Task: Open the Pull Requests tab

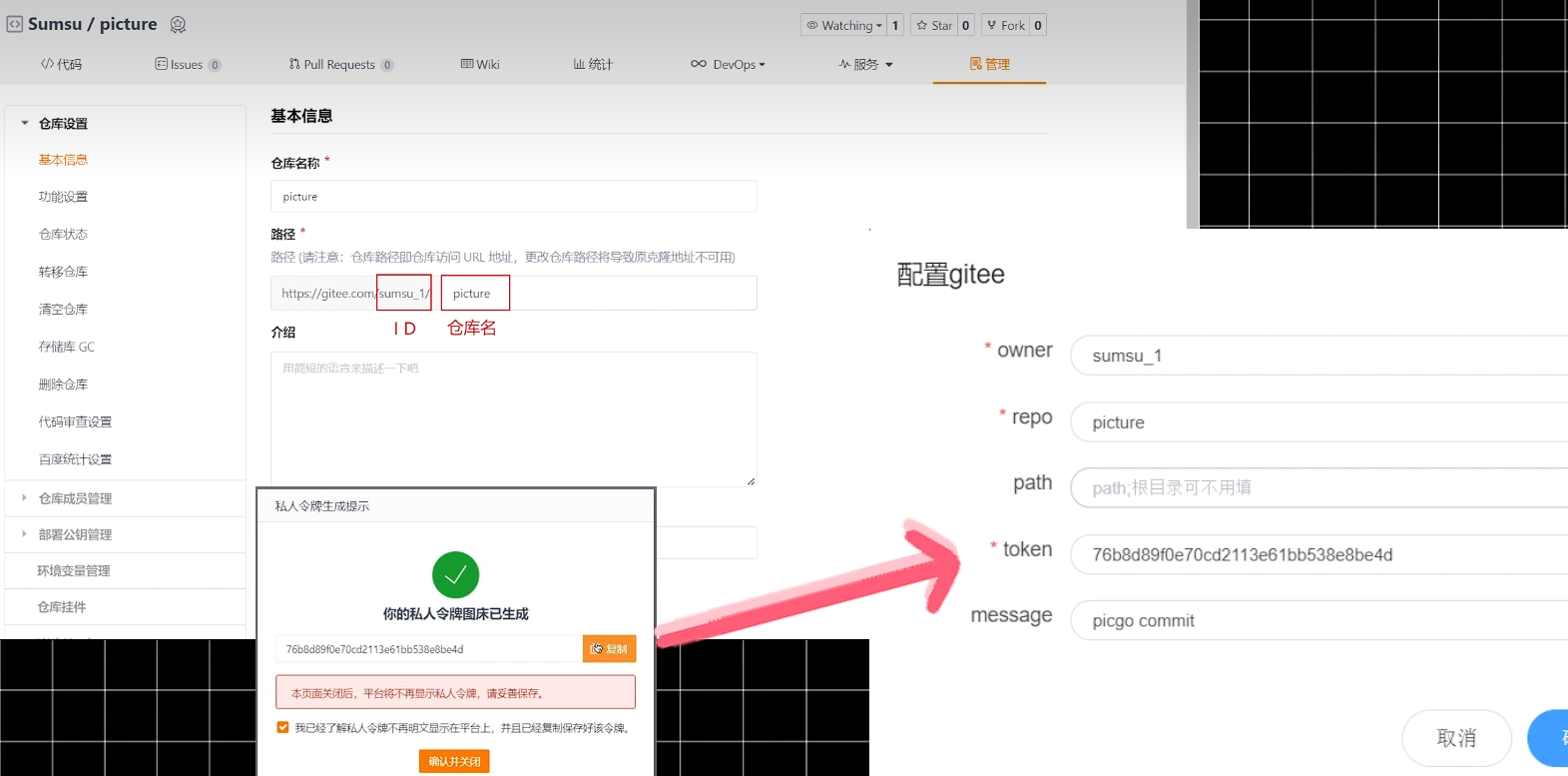Action: point(339,64)
